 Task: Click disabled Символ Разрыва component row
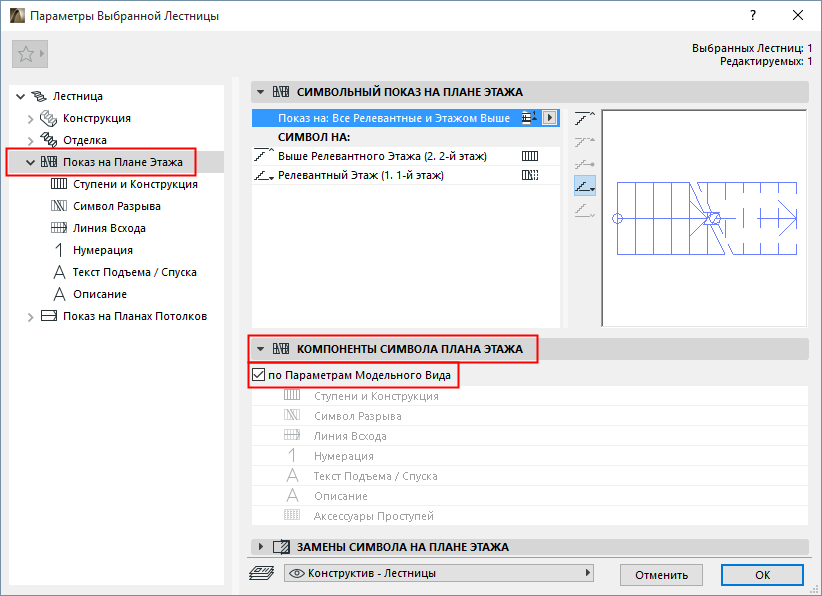pos(529,416)
